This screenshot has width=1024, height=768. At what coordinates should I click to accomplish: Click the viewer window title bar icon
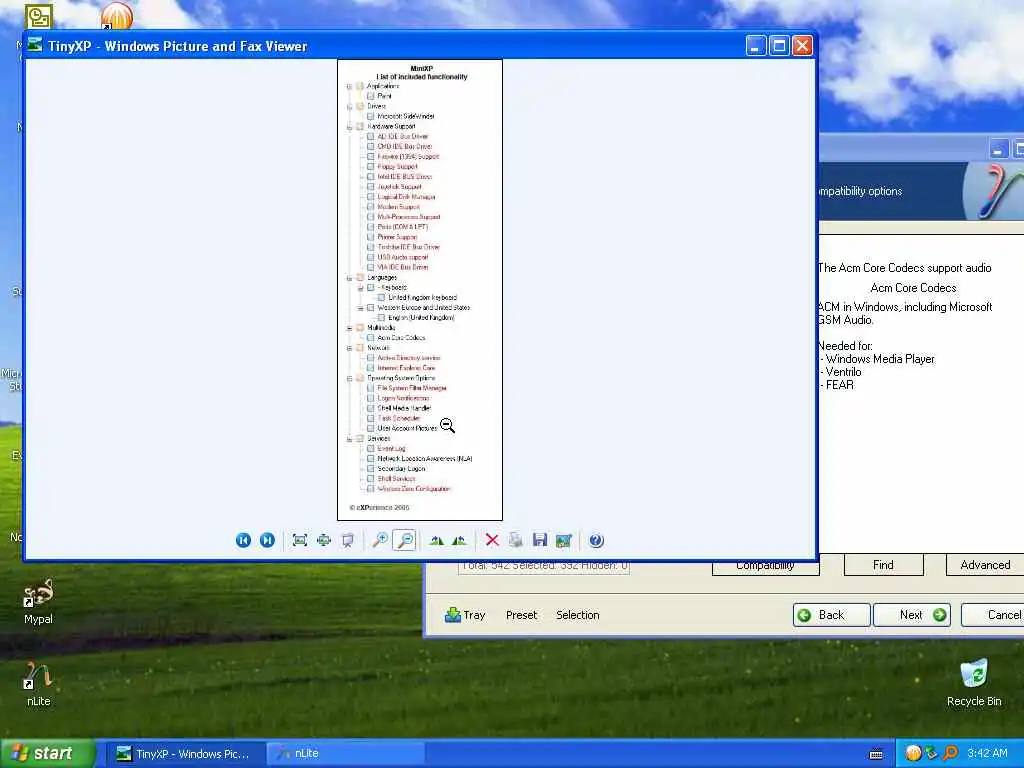point(35,45)
